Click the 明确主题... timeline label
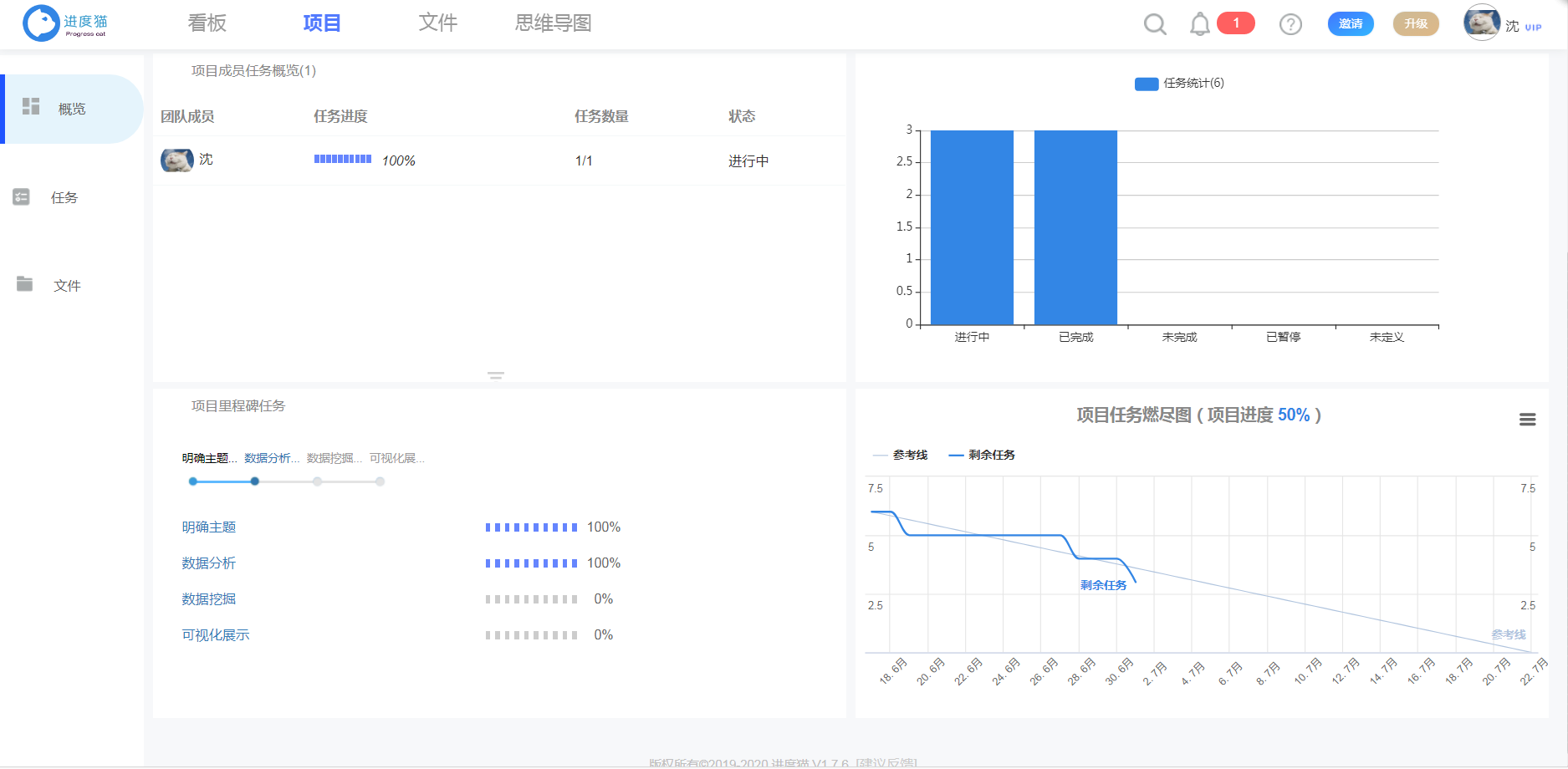Viewport: 1568px width, 769px height. (x=210, y=458)
